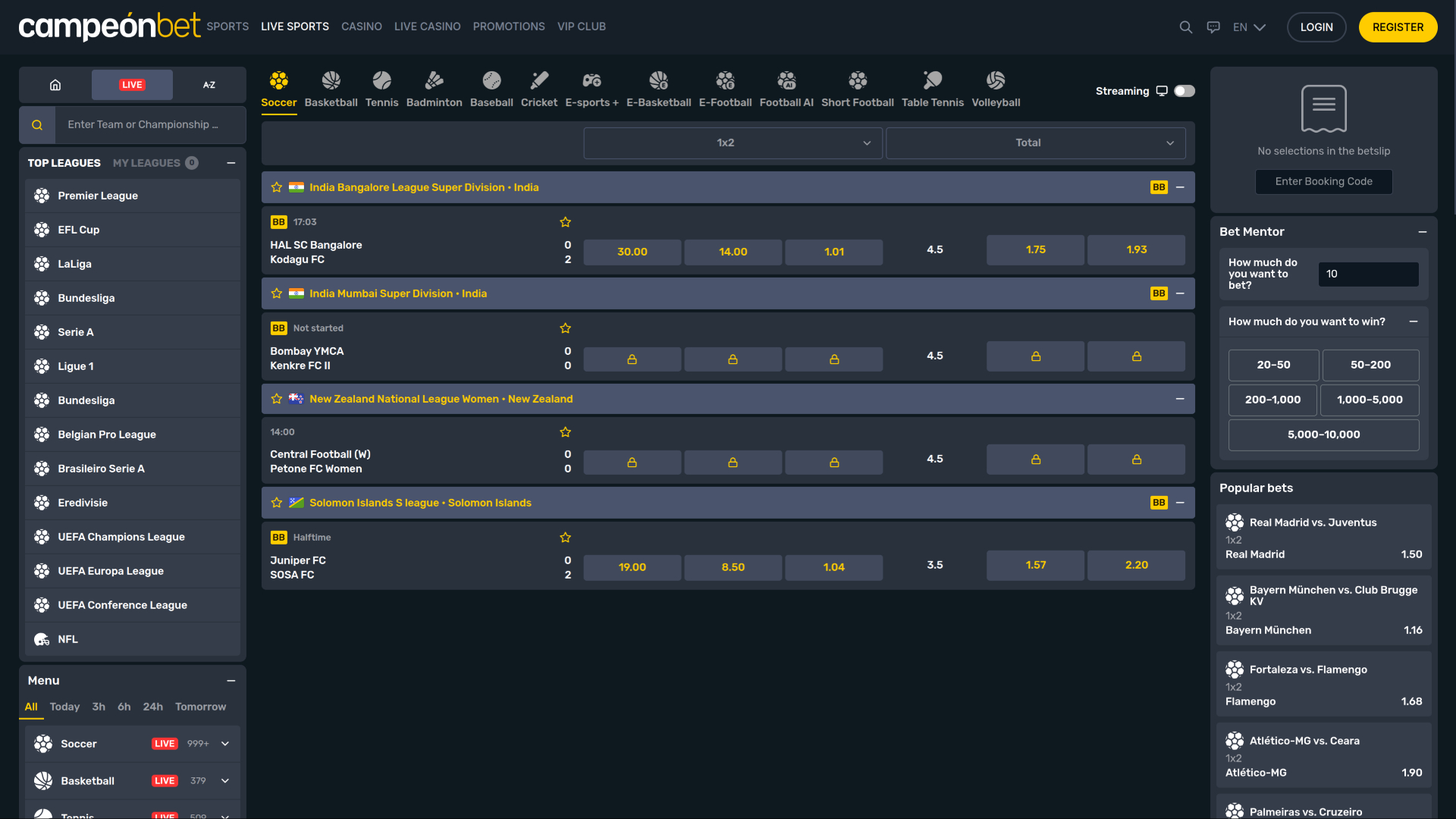This screenshot has width=1456, height=819.
Task: Open the Table Tennis section
Action: 932,89
